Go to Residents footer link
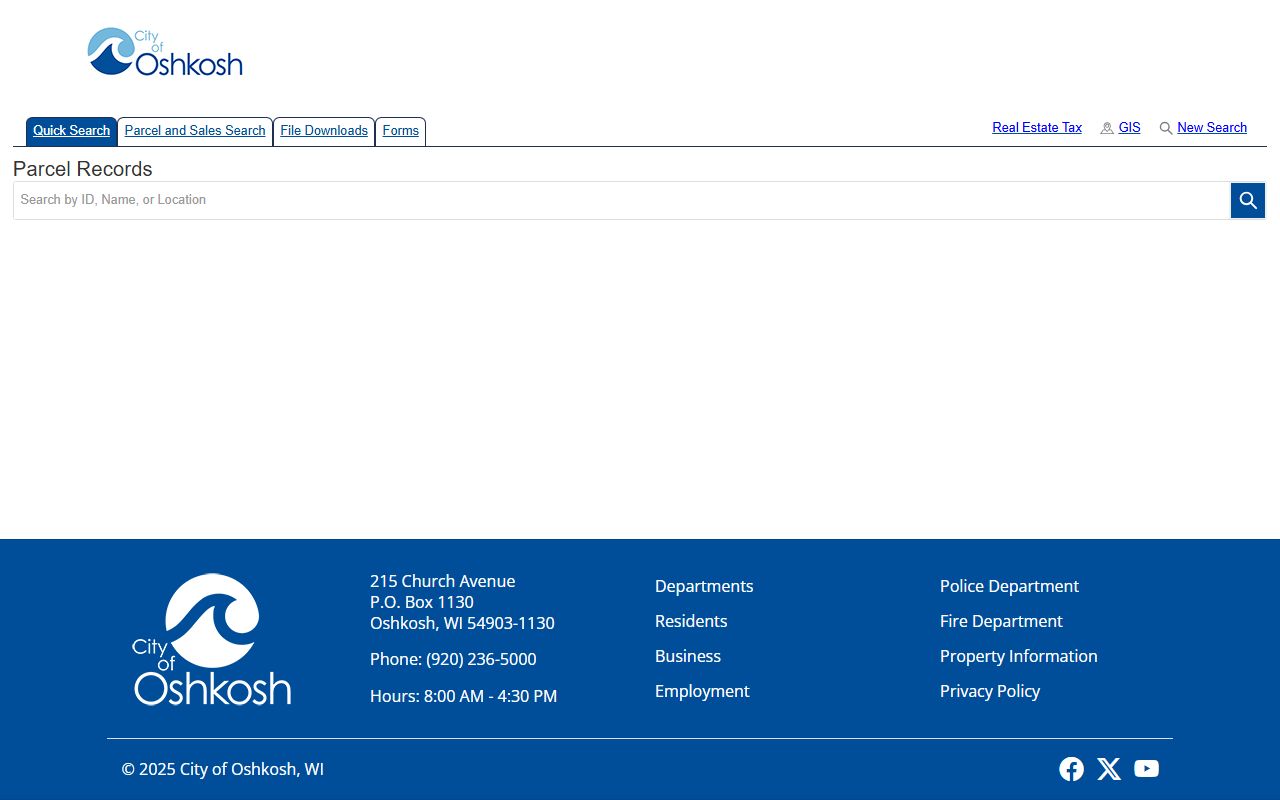Image resolution: width=1280 pixels, height=800 pixels. click(x=691, y=621)
